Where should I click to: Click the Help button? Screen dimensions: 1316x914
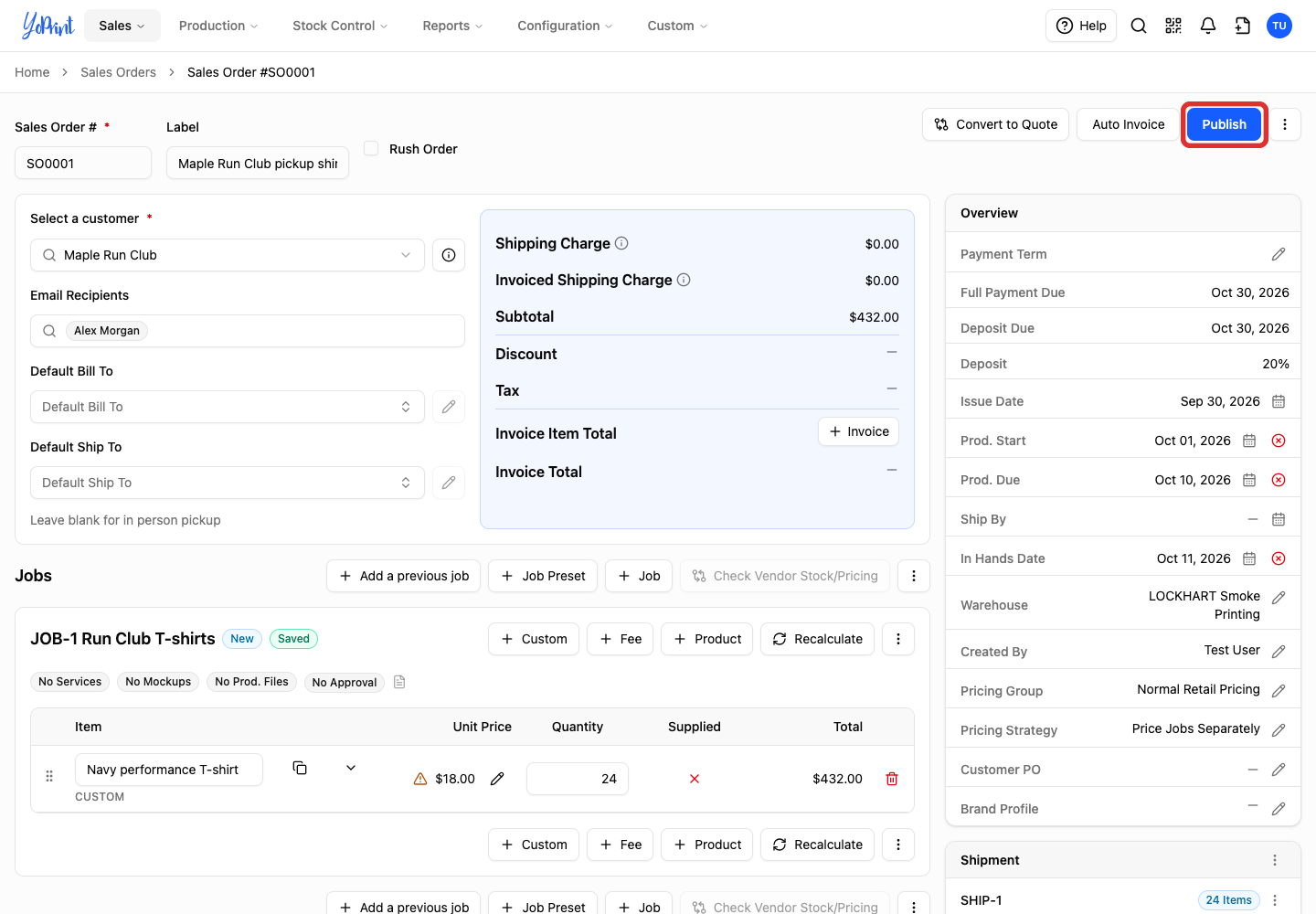point(1081,26)
